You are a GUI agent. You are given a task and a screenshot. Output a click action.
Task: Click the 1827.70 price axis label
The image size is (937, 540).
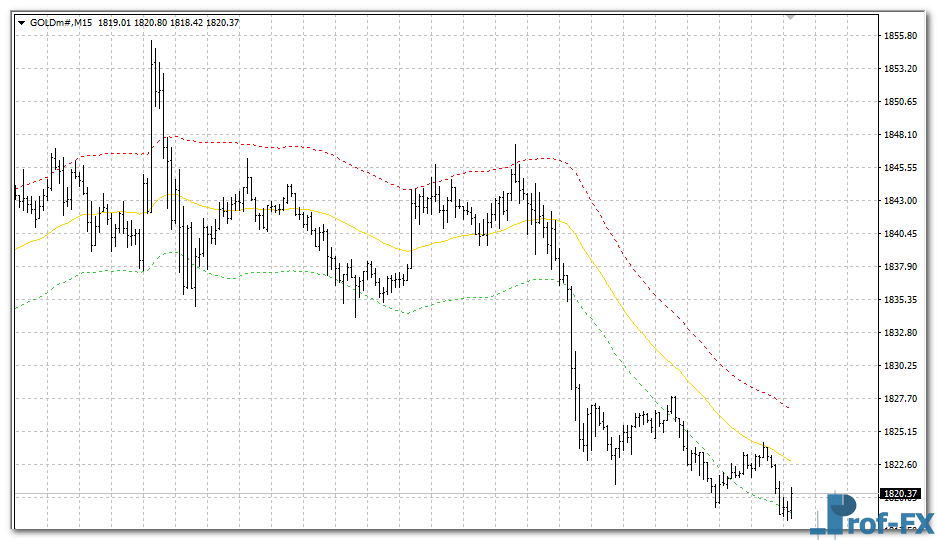tap(901, 399)
